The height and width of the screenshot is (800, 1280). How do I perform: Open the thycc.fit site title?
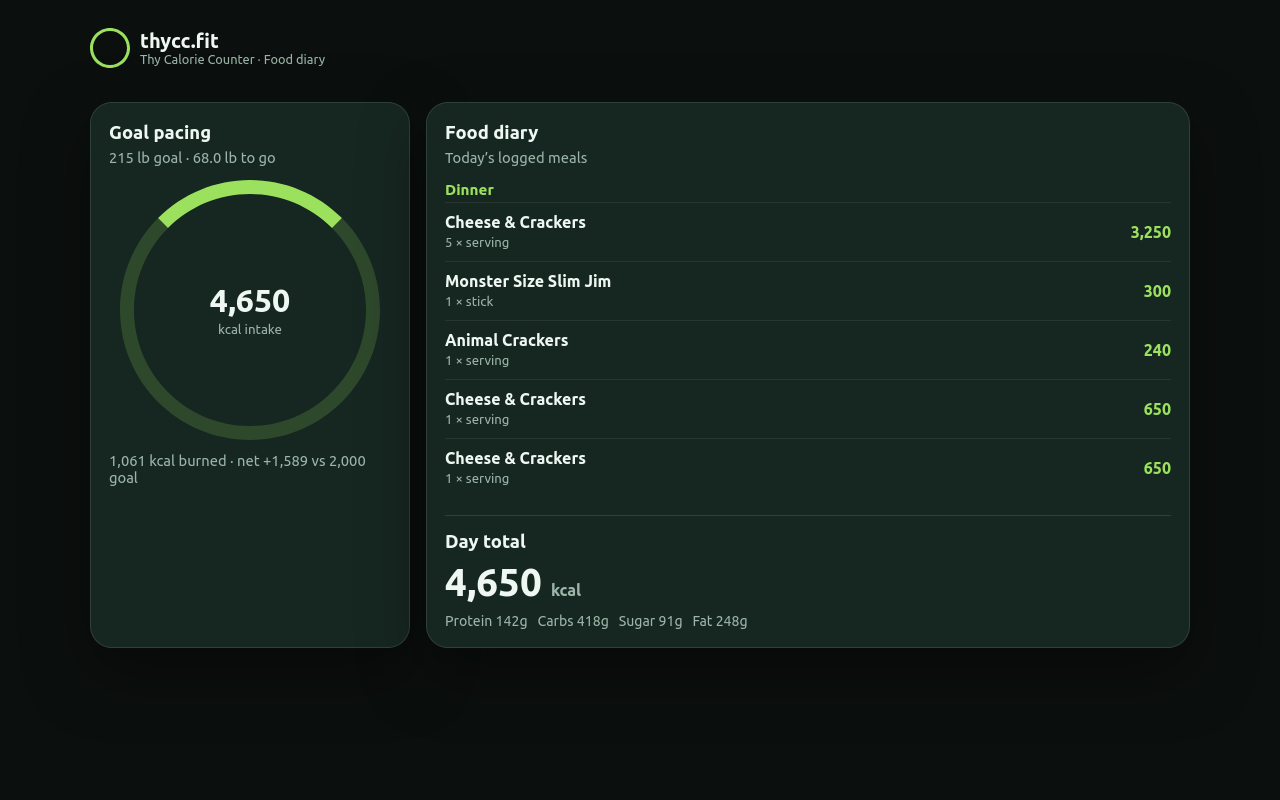179,41
